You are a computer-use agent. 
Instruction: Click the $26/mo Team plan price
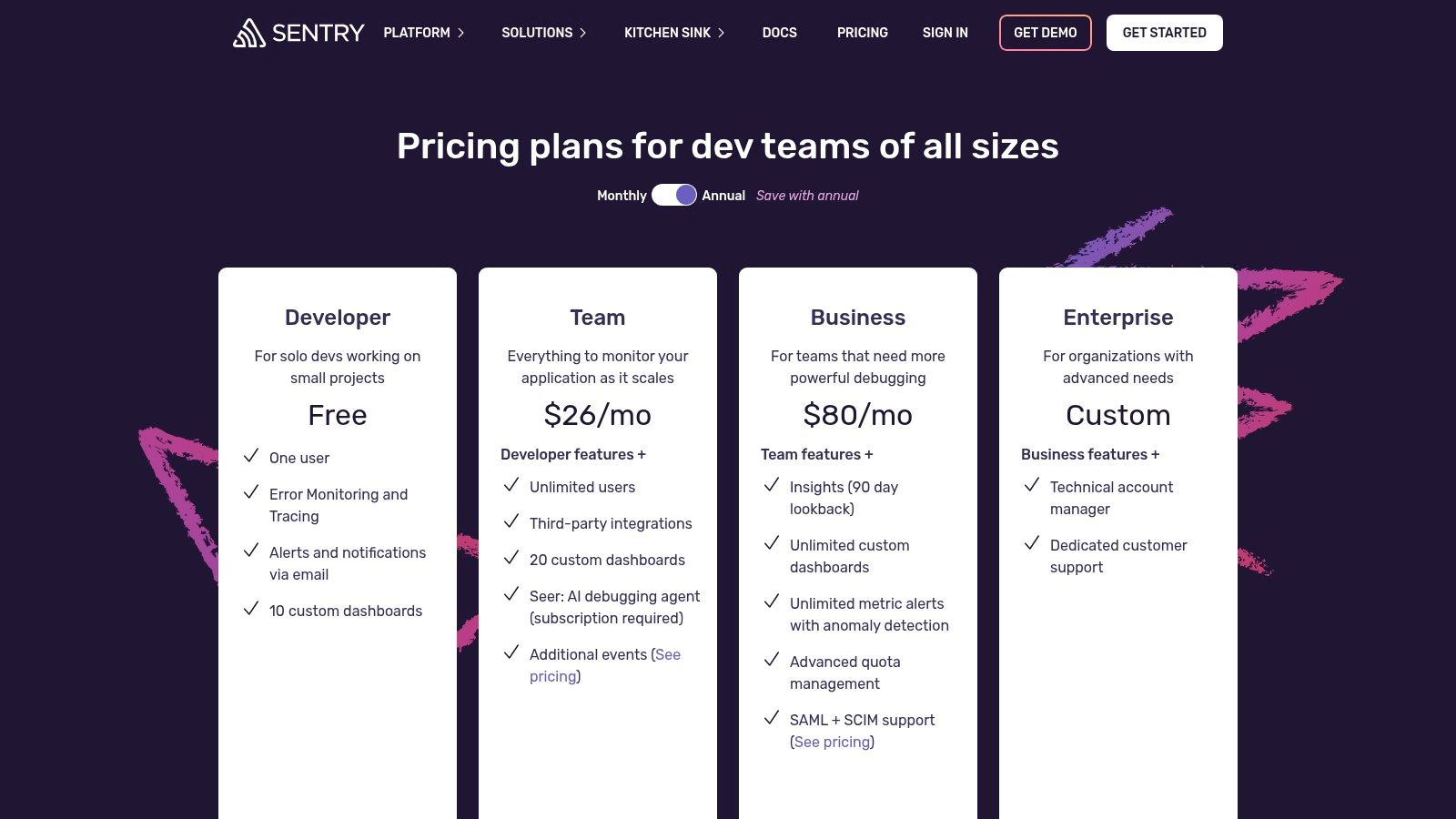(x=597, y=415)
